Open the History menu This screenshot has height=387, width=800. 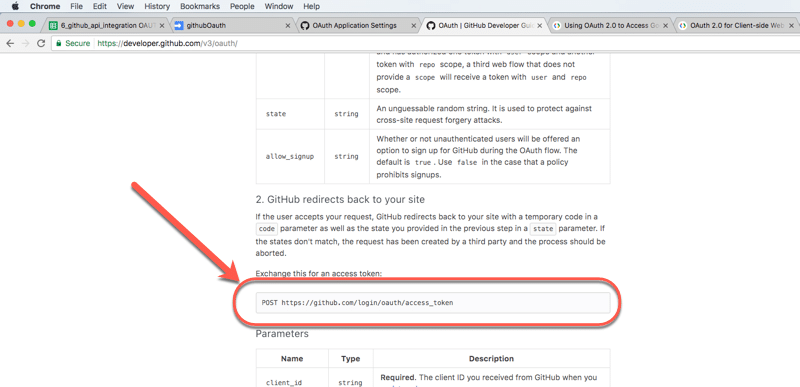coord(157,7)
